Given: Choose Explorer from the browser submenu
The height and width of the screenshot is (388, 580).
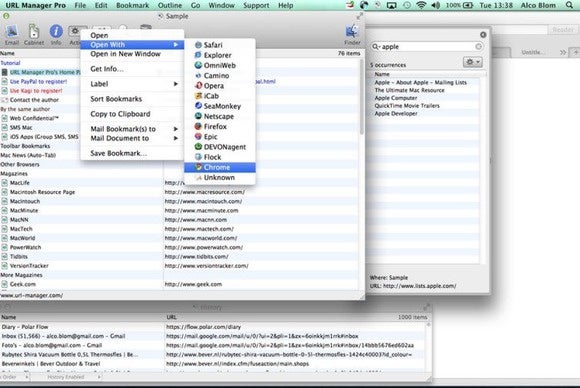Looking at the screenshot, I should (220, 55).
